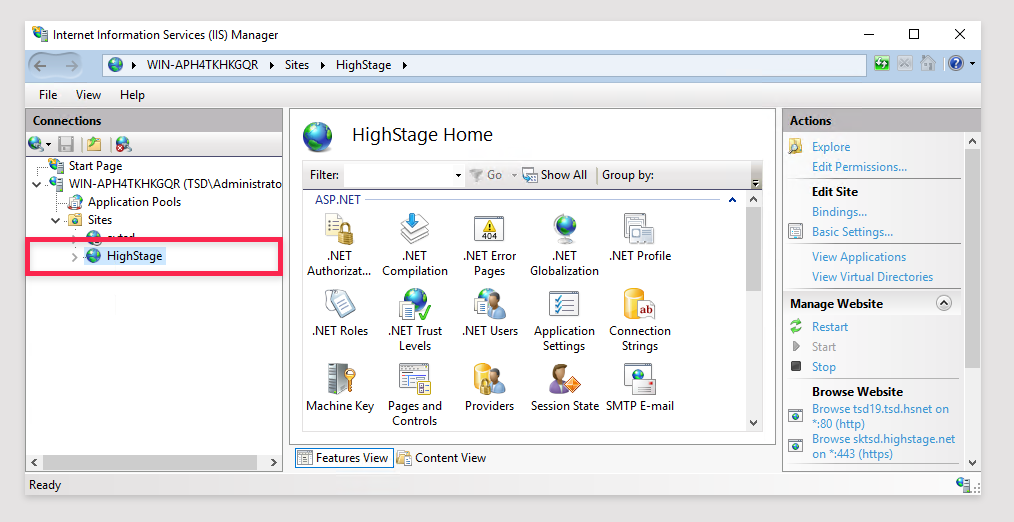Open .NET Globalization feature

coord(565,244)
